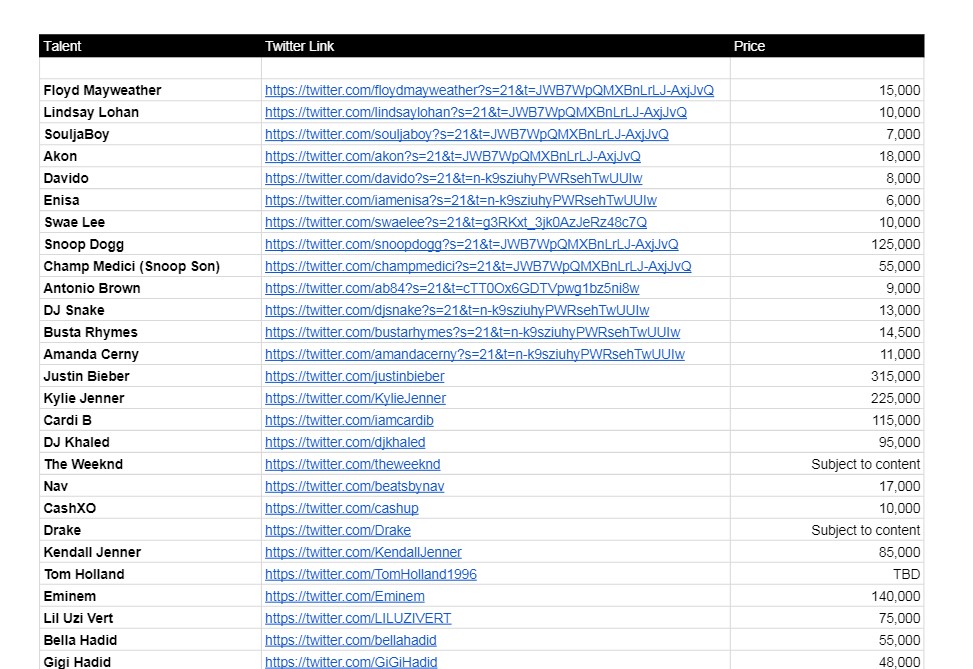Open the GiGiHadid Twitter link
973x669 pixels.
pos(351,662)
